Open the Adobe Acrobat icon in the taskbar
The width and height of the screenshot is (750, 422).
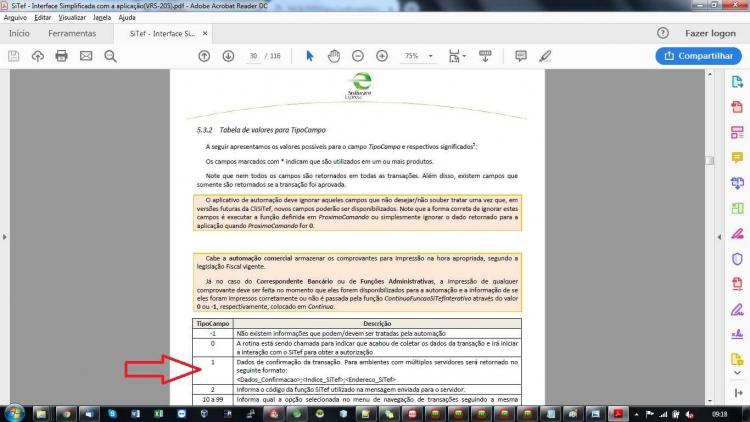[618, 414]
